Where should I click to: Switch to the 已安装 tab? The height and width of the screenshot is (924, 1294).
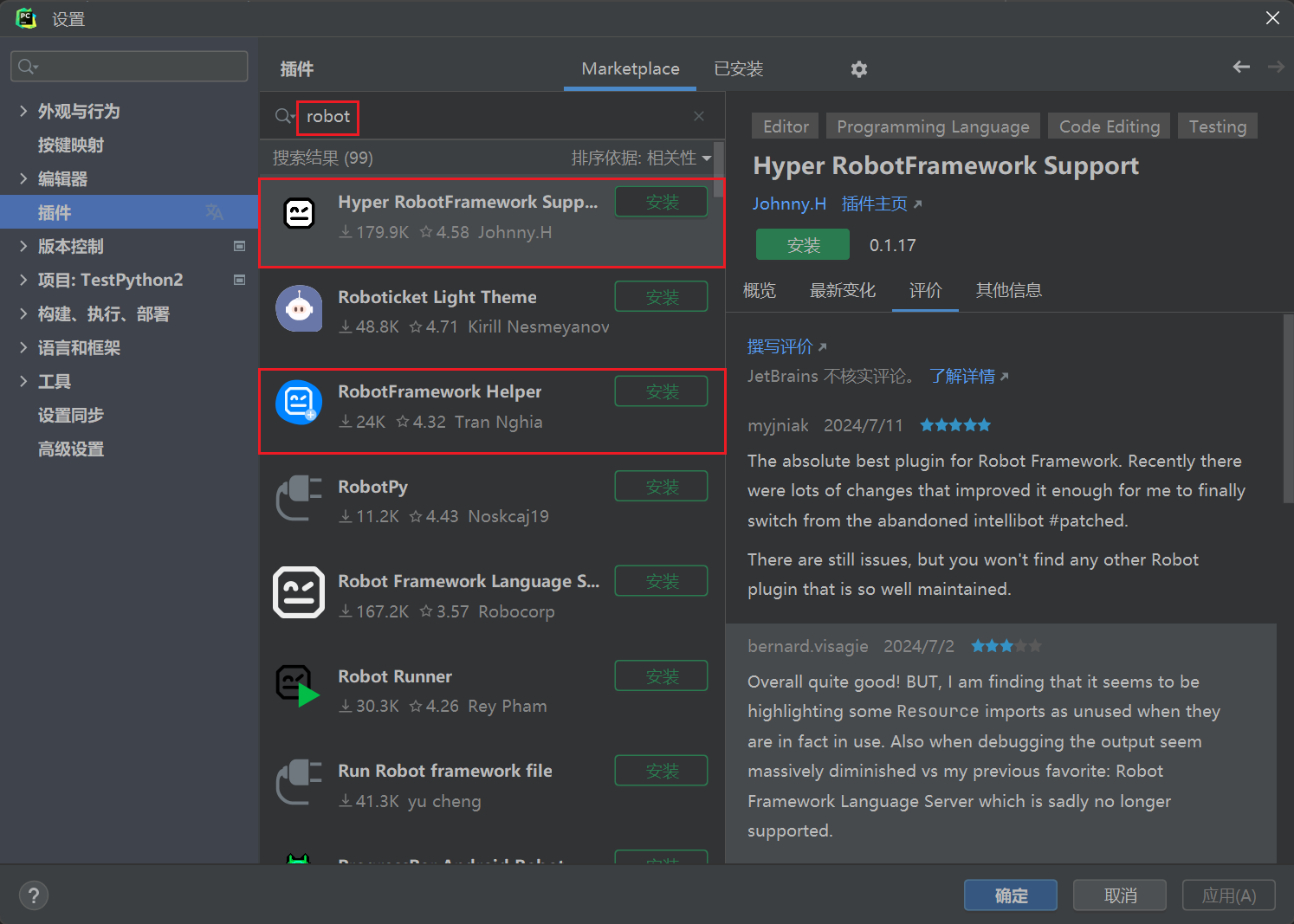[x=738, y=68]
